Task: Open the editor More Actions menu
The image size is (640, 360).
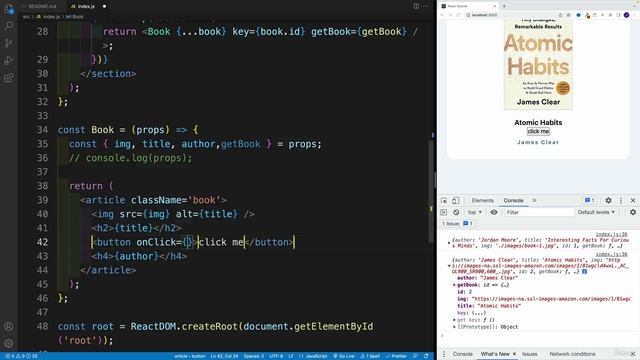Action: [426, 6]
